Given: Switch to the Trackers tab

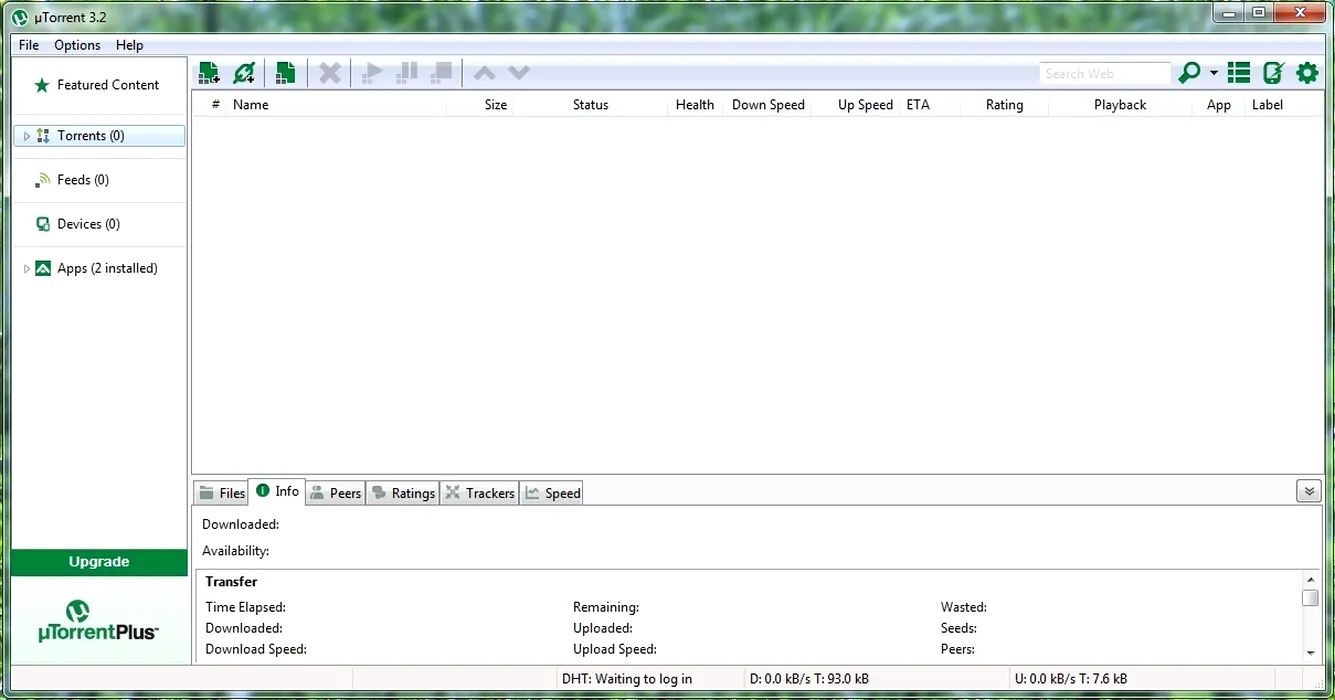Looking at the screenshot, I should pyautogui.click(x=480, y=493).
